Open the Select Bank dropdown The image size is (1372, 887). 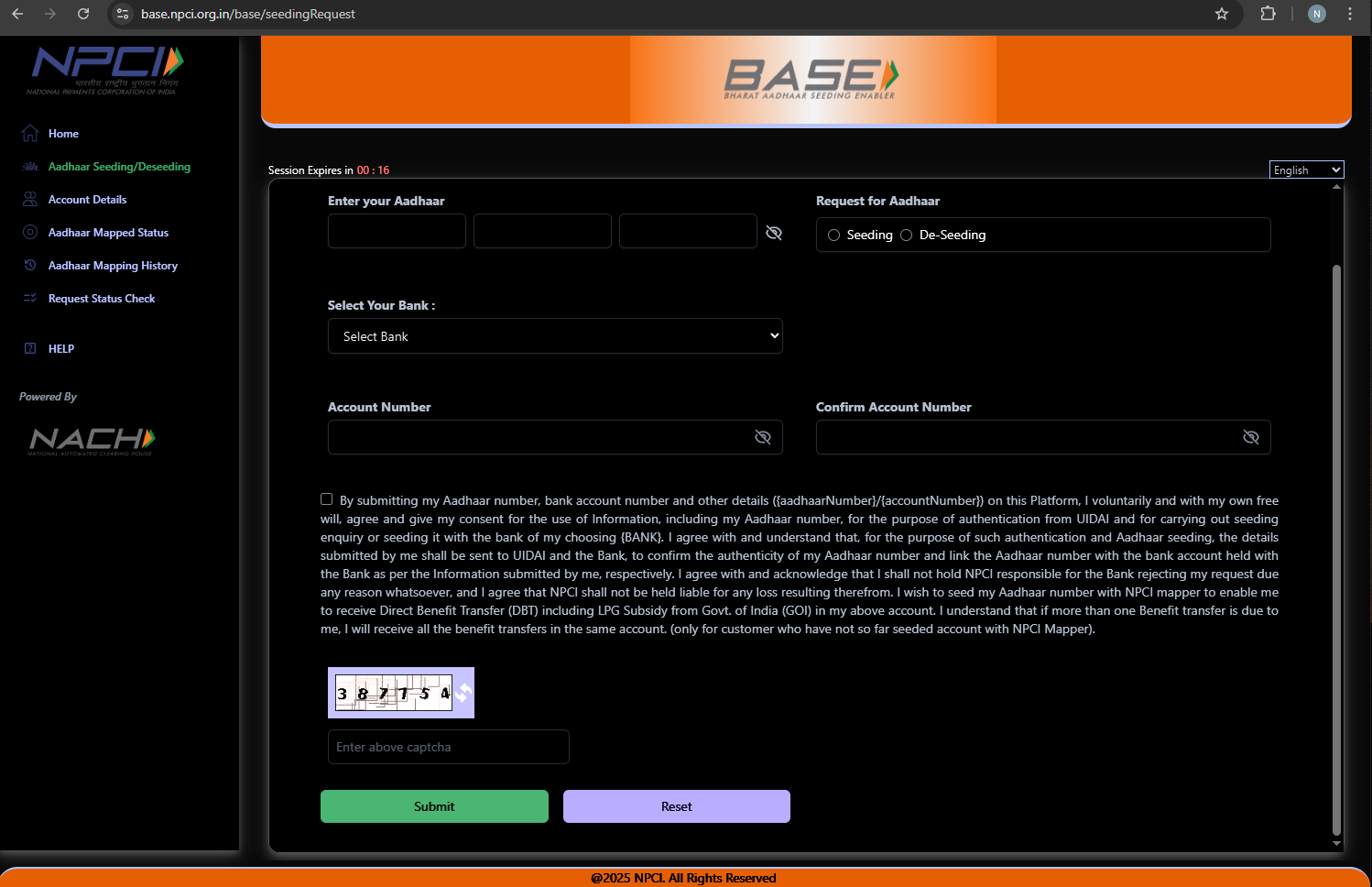(x=555, y=336)
